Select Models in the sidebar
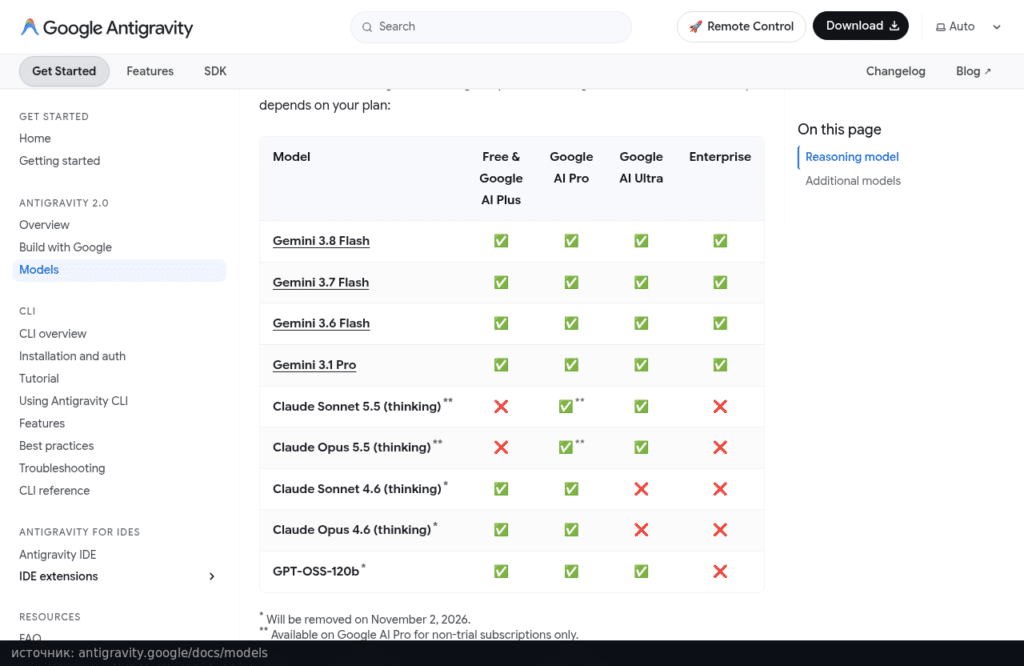 (120, 270)
